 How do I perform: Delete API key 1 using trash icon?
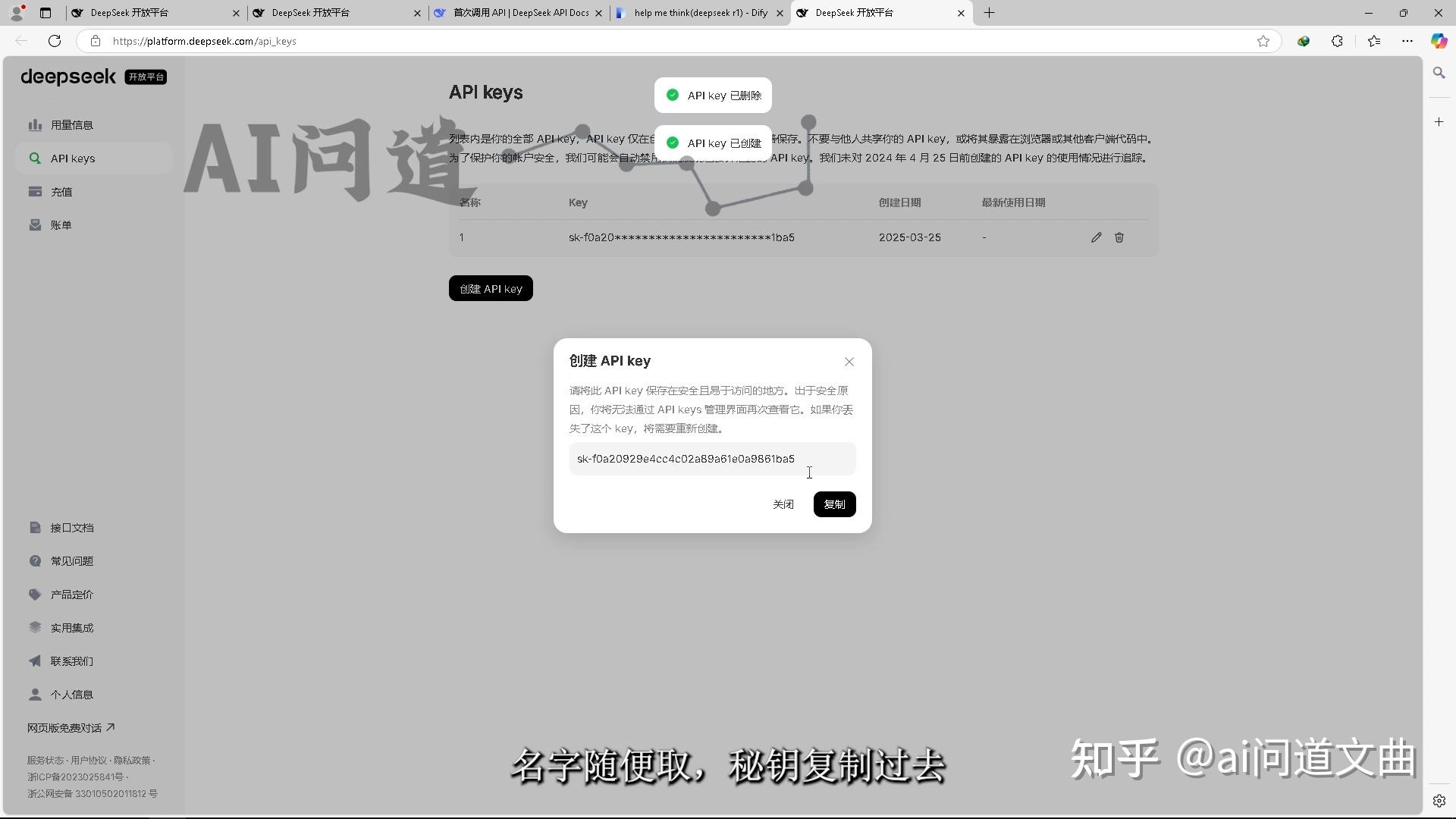[1119, 237]
